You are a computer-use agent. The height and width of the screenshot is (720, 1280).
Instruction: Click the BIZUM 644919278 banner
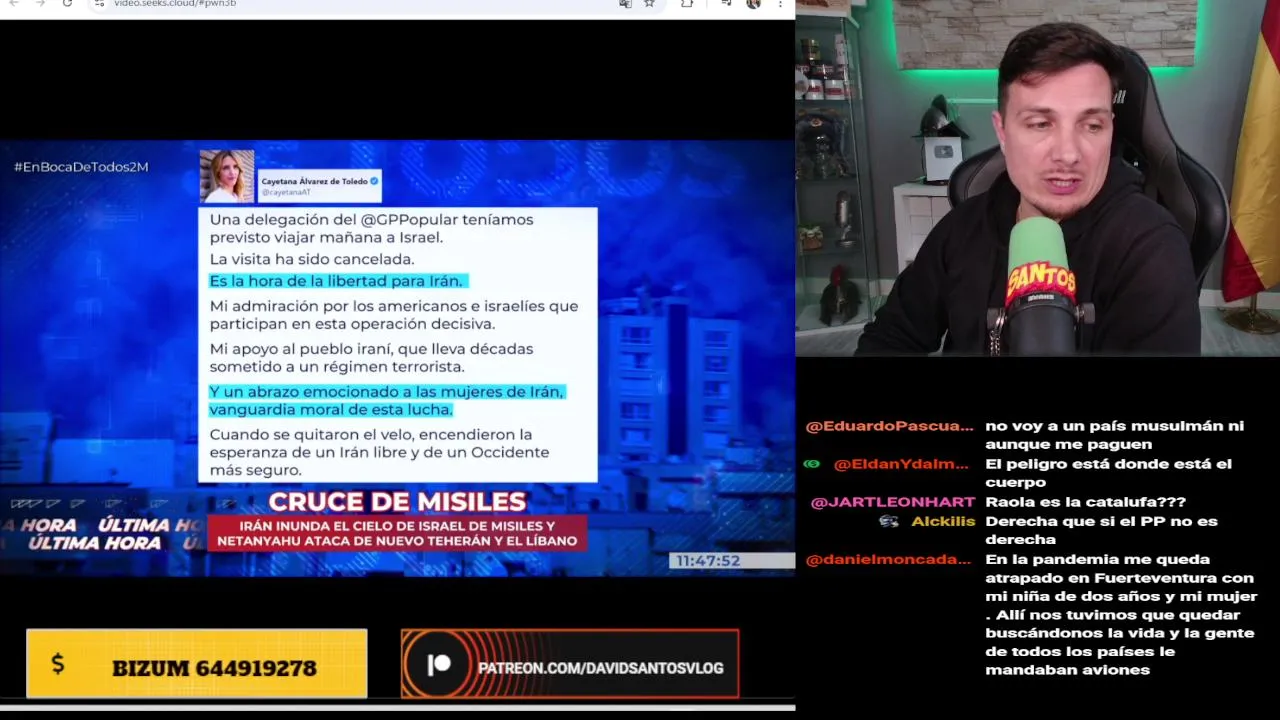[197, 663]
